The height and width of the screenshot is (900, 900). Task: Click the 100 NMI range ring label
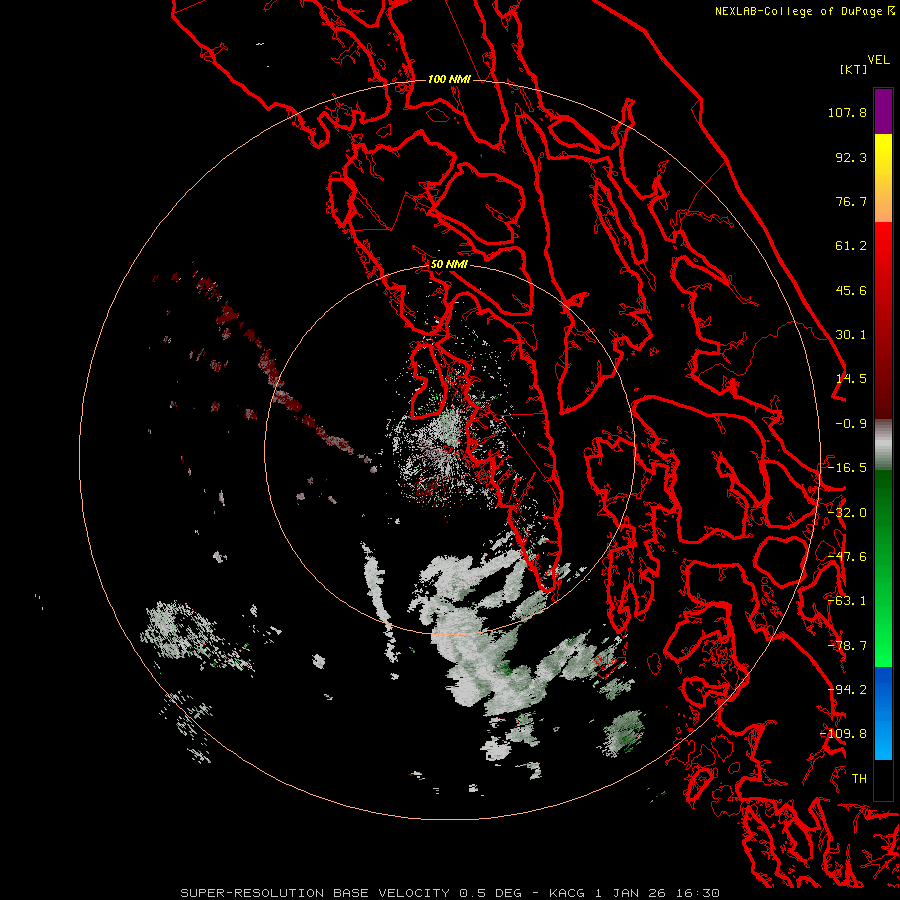449,79
